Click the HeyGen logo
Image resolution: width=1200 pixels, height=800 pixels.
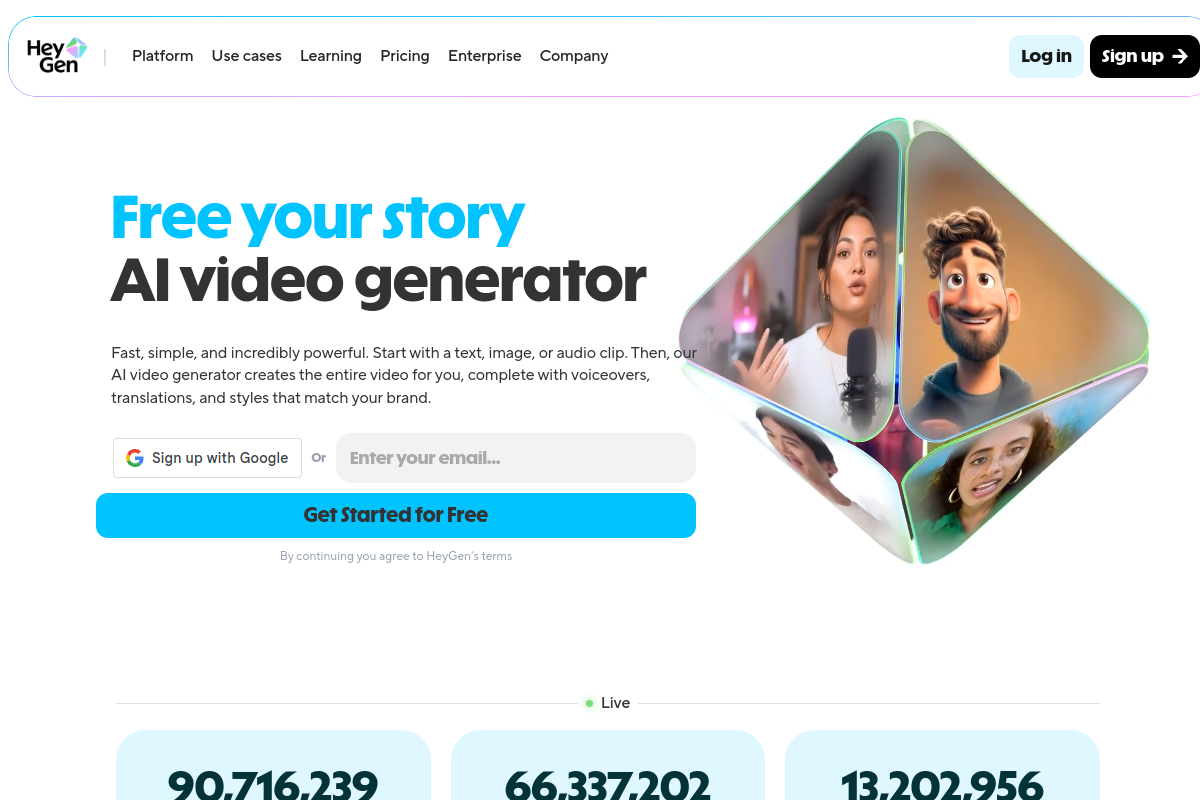pos(57,56)
